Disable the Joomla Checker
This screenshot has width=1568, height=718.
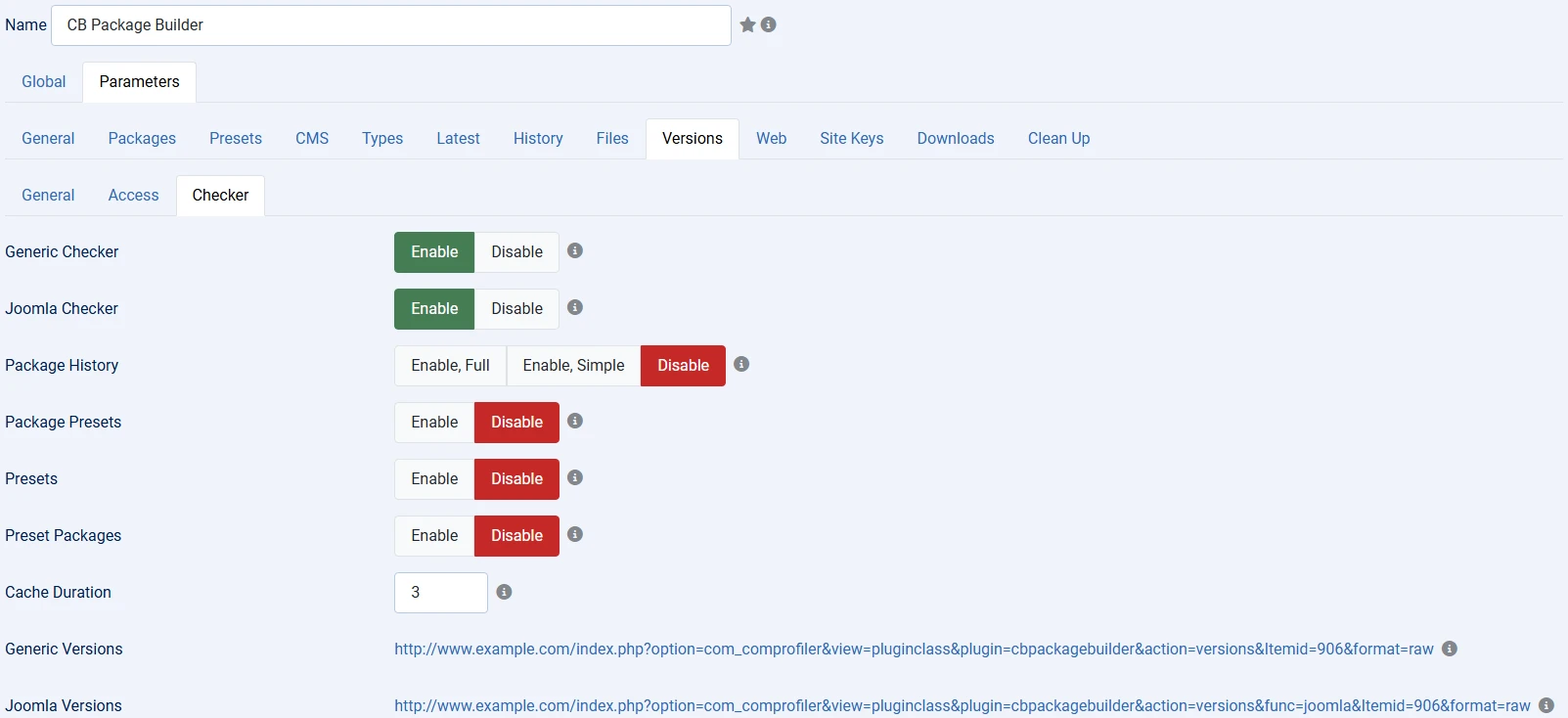[516, 309]
